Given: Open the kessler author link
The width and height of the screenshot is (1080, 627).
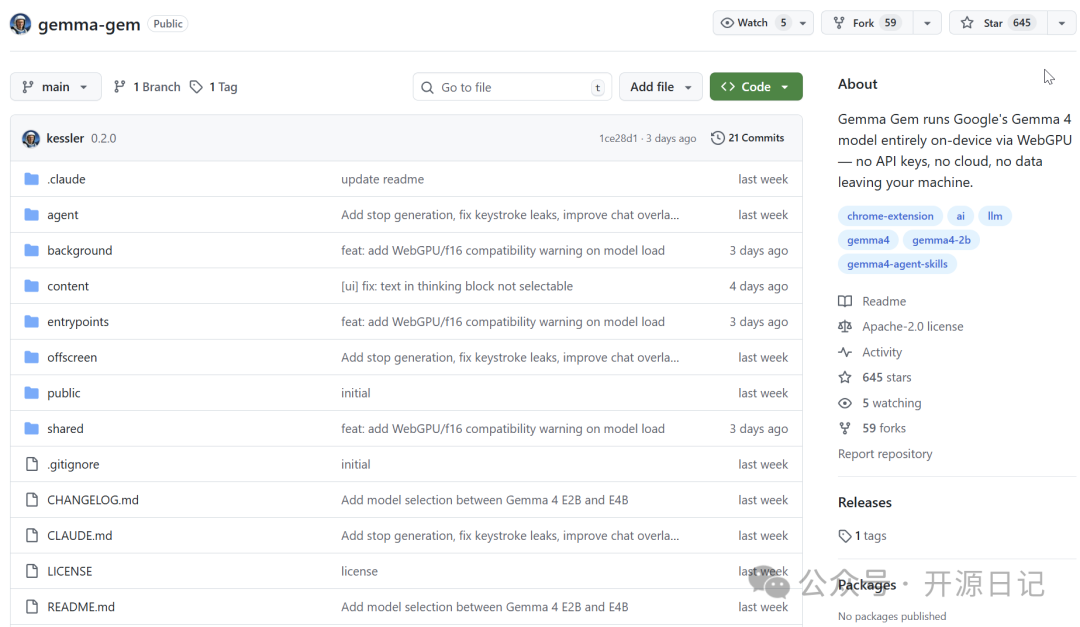Looking at the screenshot, I should click(65, 138).
